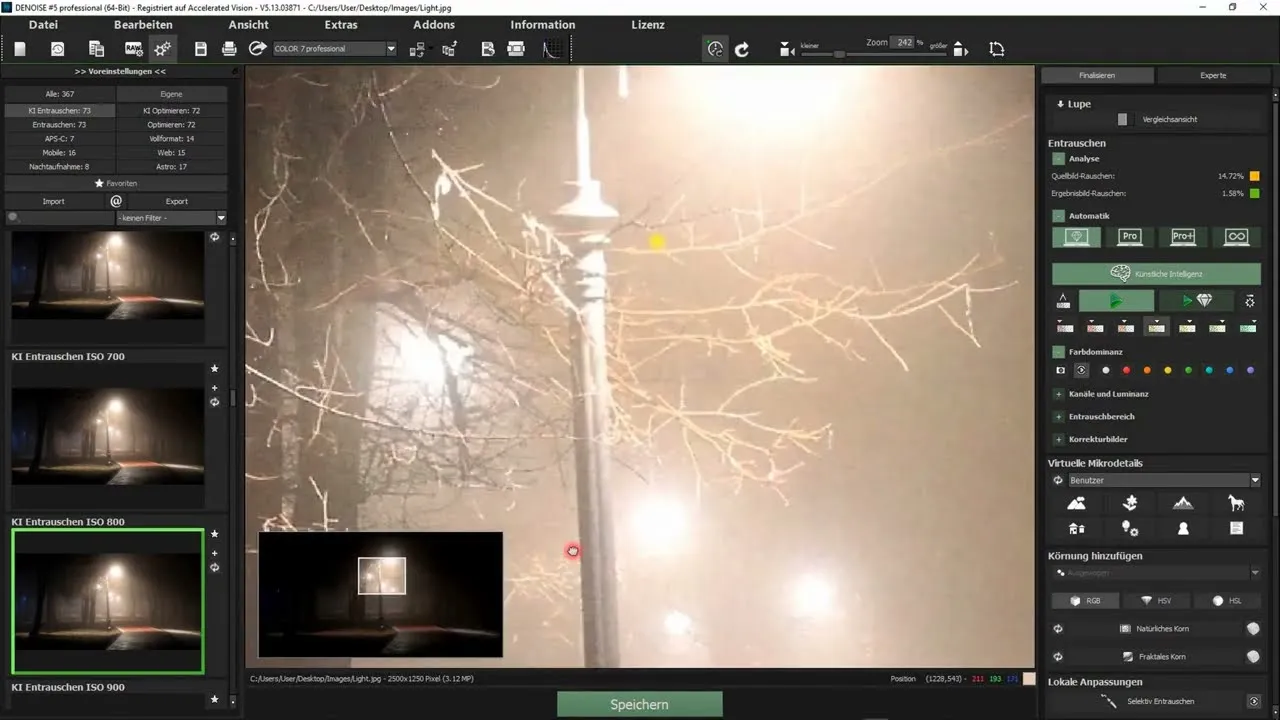Toggle the eye icon under Farbdominanz
Image resolution: width=1280 pixels, height=720 pixels.
1081,370
